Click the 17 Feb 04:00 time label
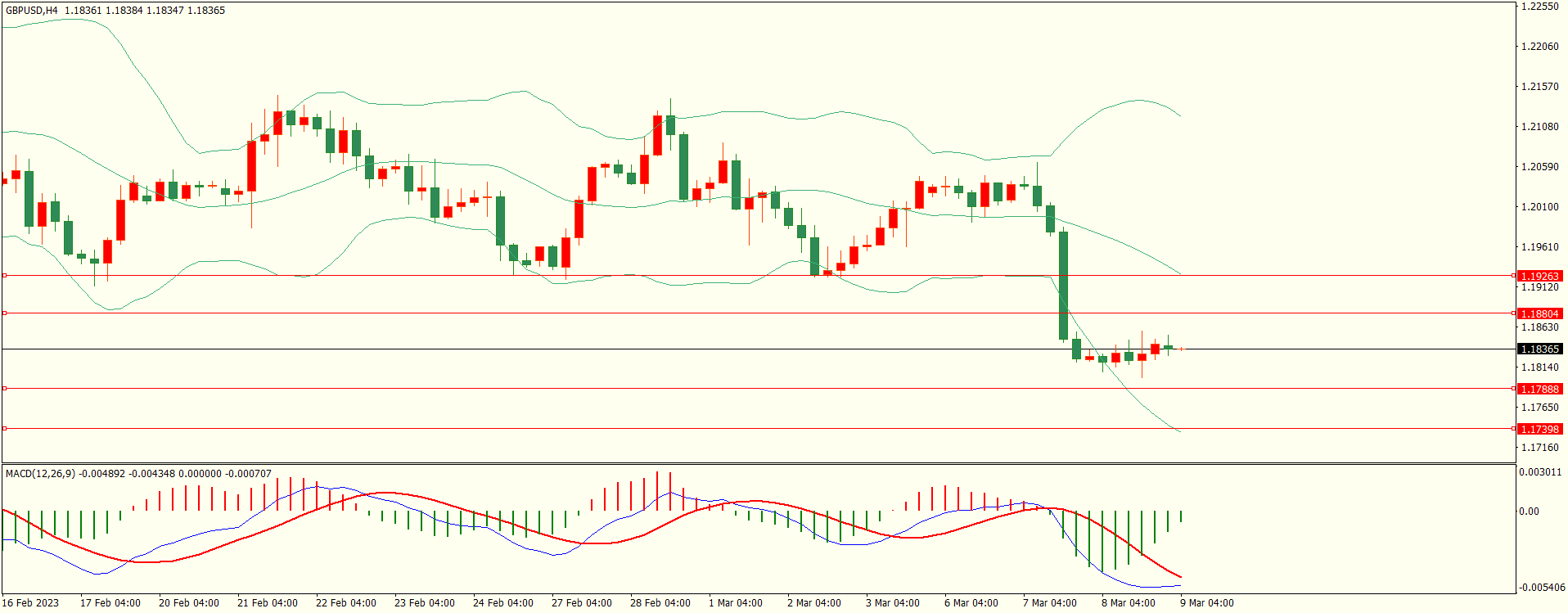 tap(110, 603)
